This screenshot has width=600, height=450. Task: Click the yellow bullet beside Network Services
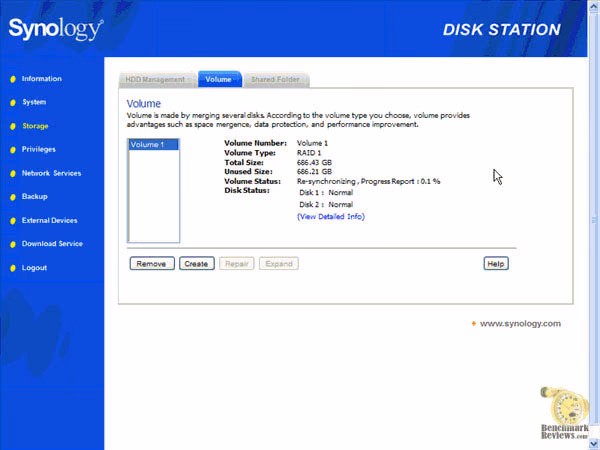13,174
